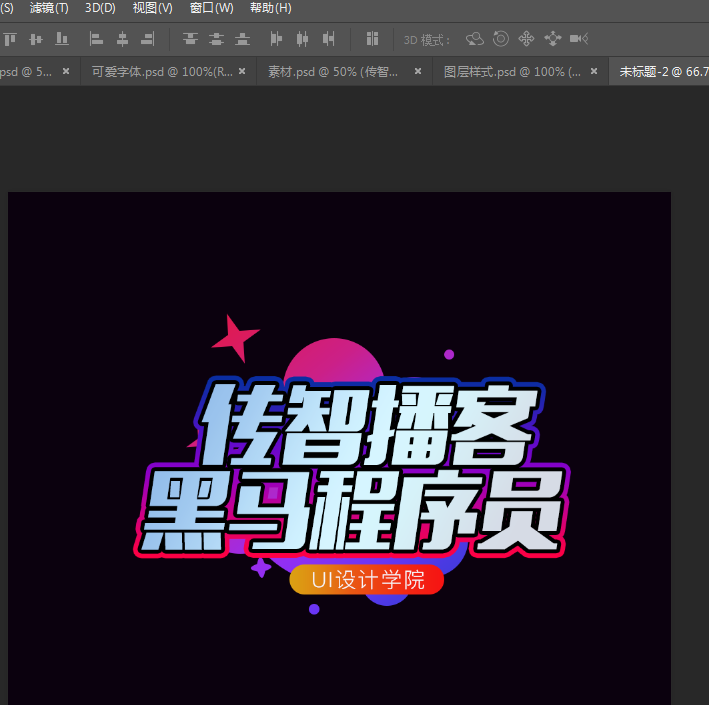The width and height of the screenshot is (709, 705).
Task: Select the 3D video camera zoom icon
Action: pos(578,39)
